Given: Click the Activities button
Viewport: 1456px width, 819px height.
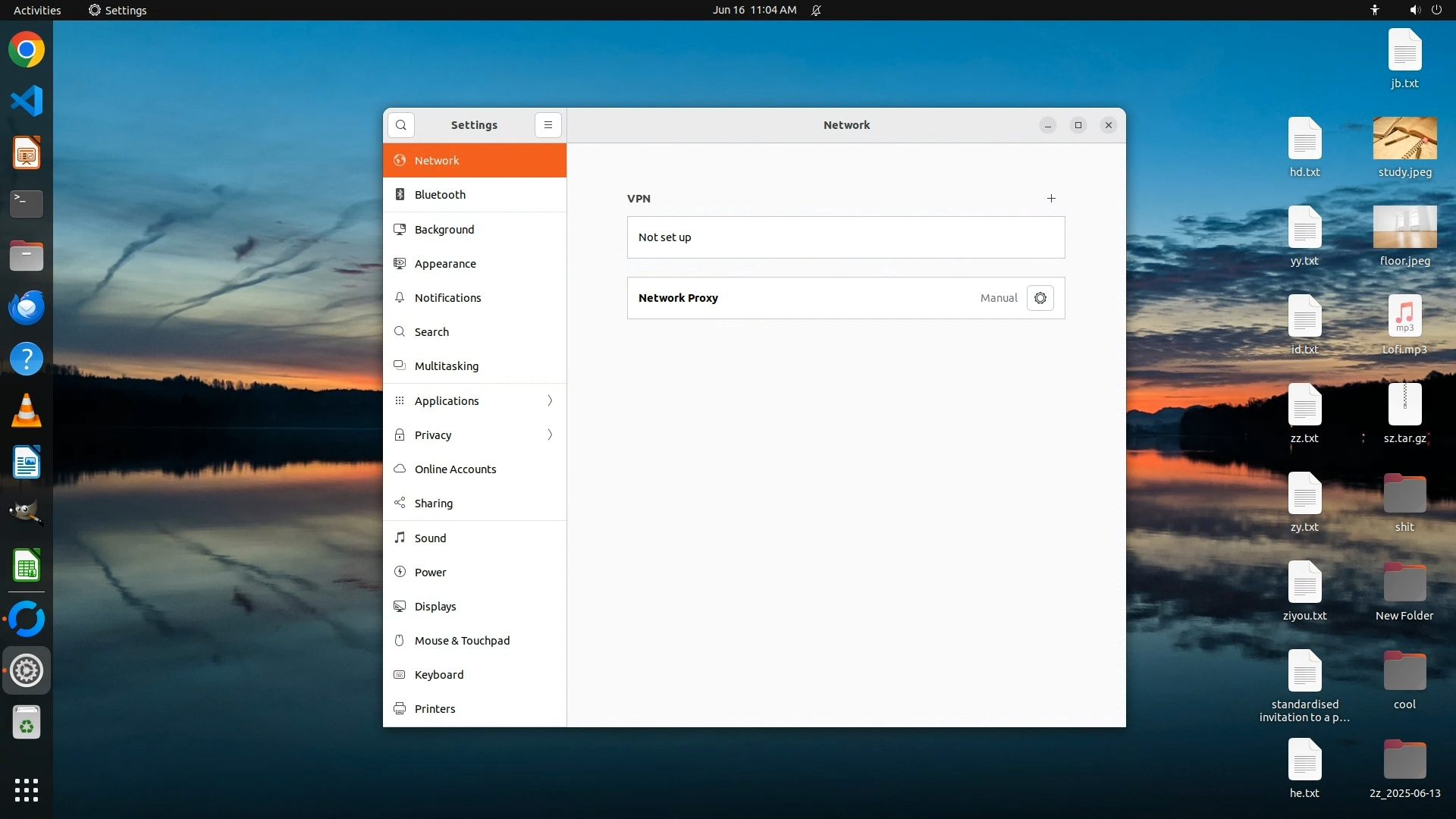Looking at the screenshot, I should (x=37, y=10).
